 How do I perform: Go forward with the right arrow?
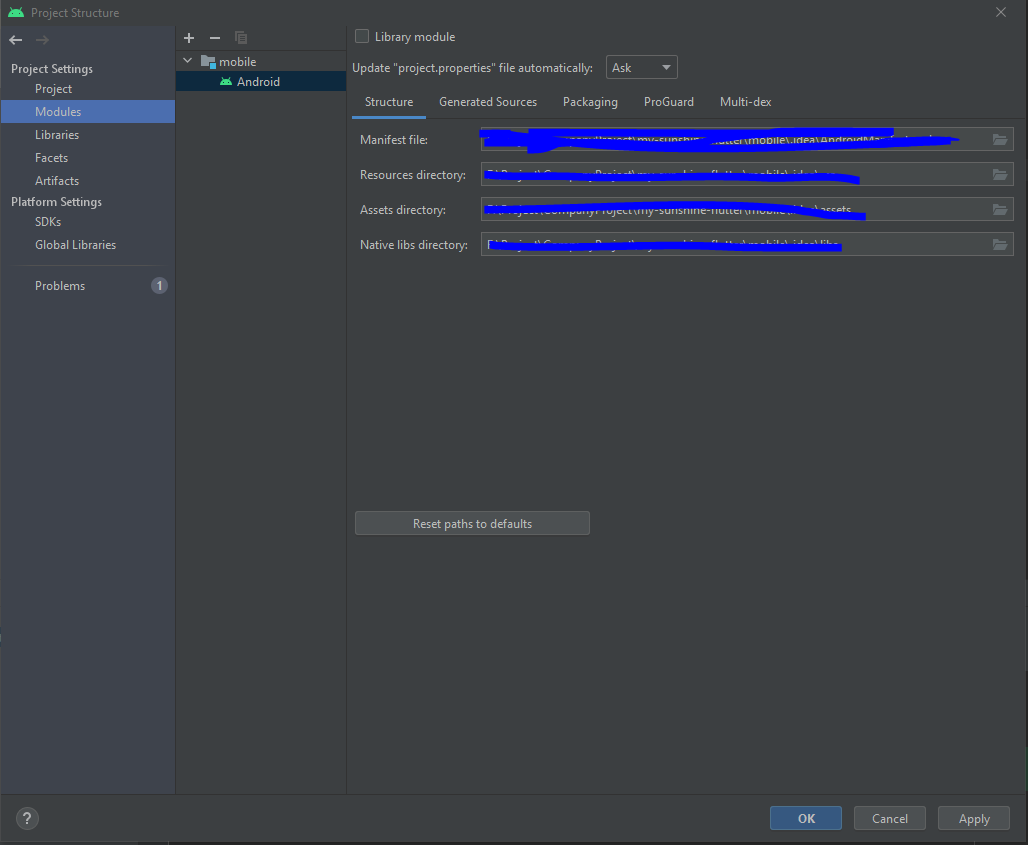click(42, 40)
